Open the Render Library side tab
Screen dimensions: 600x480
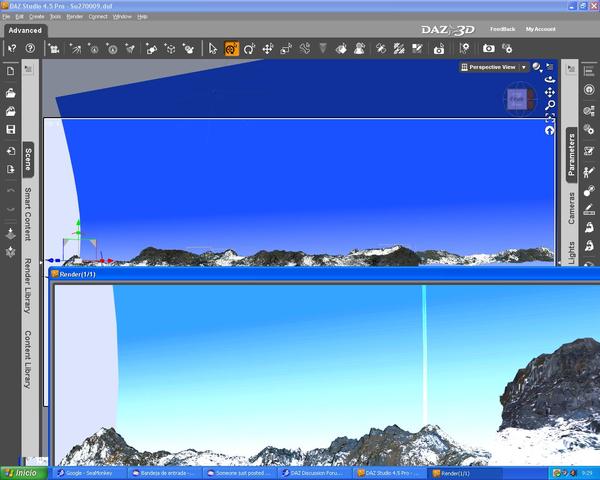pos(28,286)
